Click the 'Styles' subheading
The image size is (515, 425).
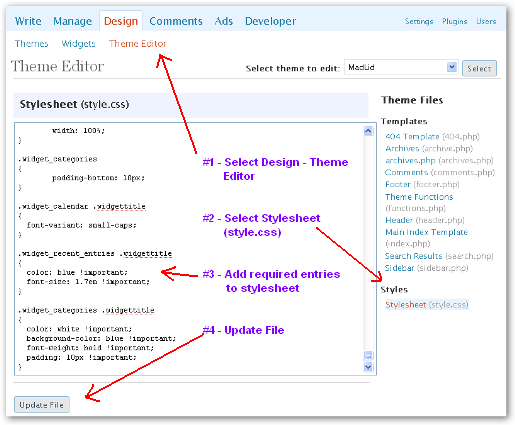(394, 289)
